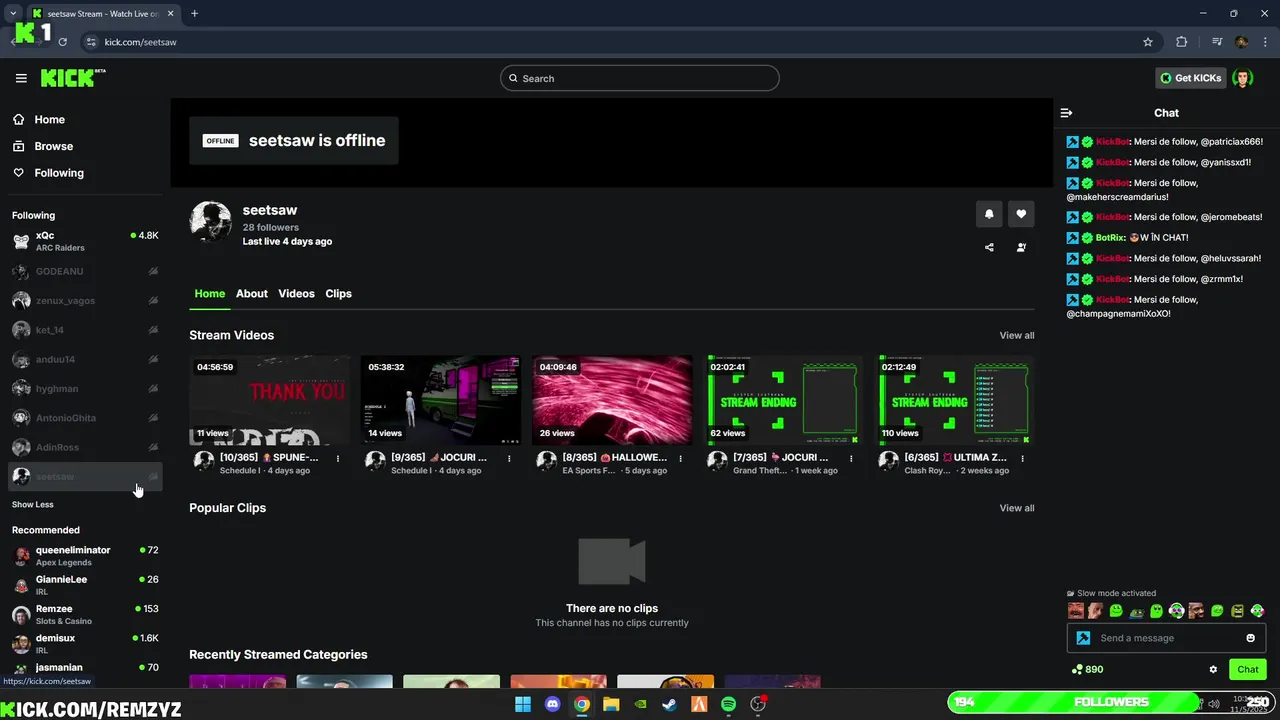Screen dimensions: 1280x720
Task: Send message with green Chat button
Action: pyautogui.click(x=1248, y=670)
